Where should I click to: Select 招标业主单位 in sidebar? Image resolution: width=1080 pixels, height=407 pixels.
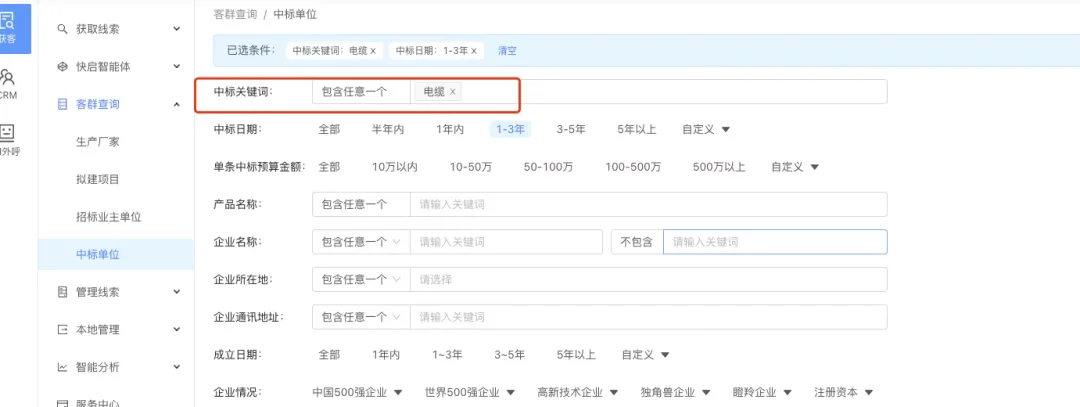point(108,217)
